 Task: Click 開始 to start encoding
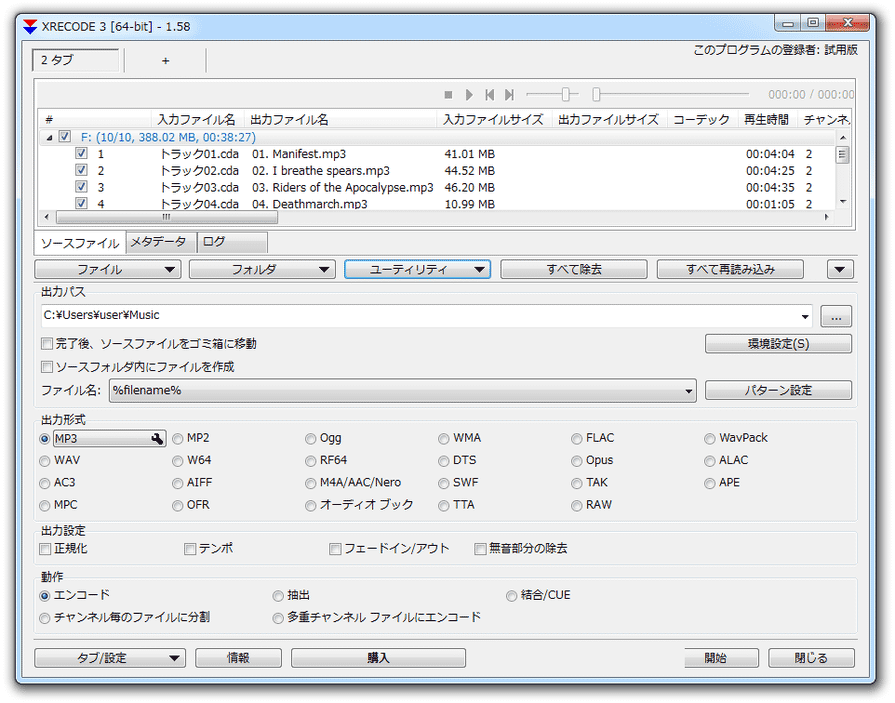(721, 658)
